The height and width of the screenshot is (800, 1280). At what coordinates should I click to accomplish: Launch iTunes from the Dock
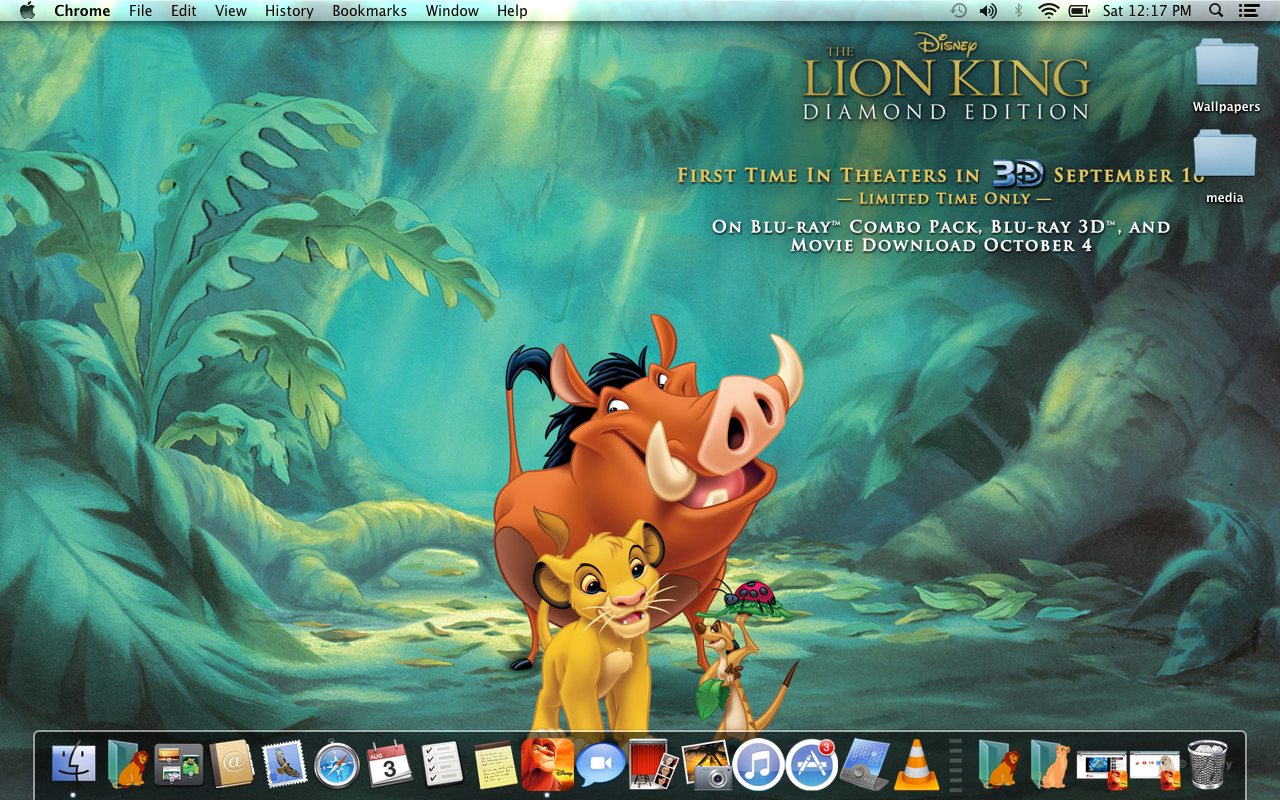pyautogui.click(x=758, y=766)
